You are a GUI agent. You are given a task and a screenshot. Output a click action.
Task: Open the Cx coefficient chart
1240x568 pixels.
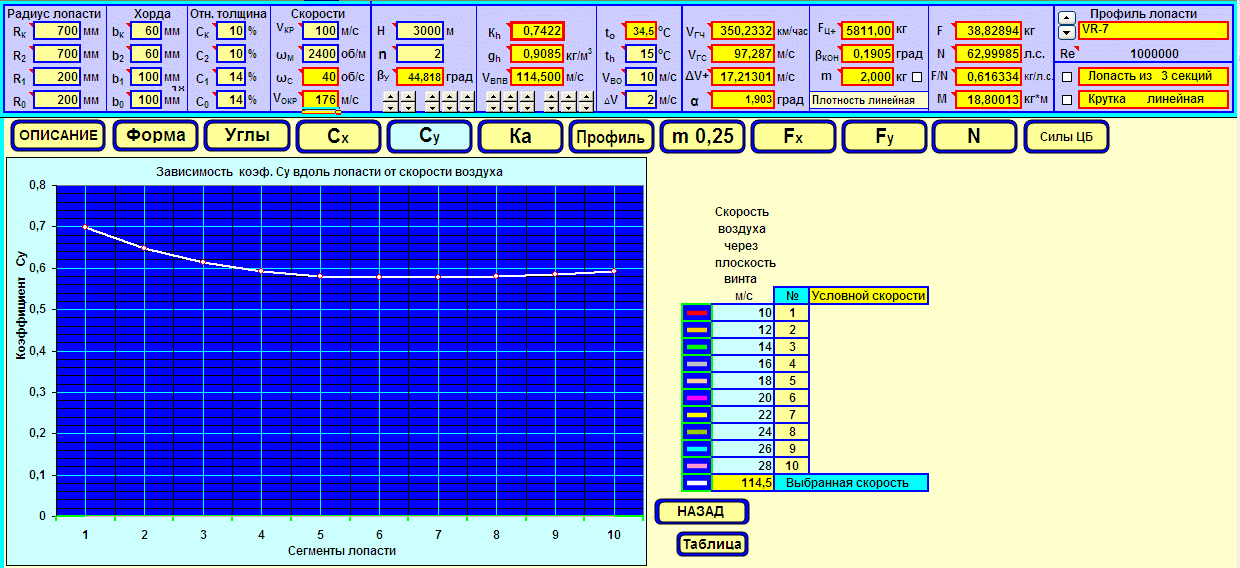coord(339,137)
